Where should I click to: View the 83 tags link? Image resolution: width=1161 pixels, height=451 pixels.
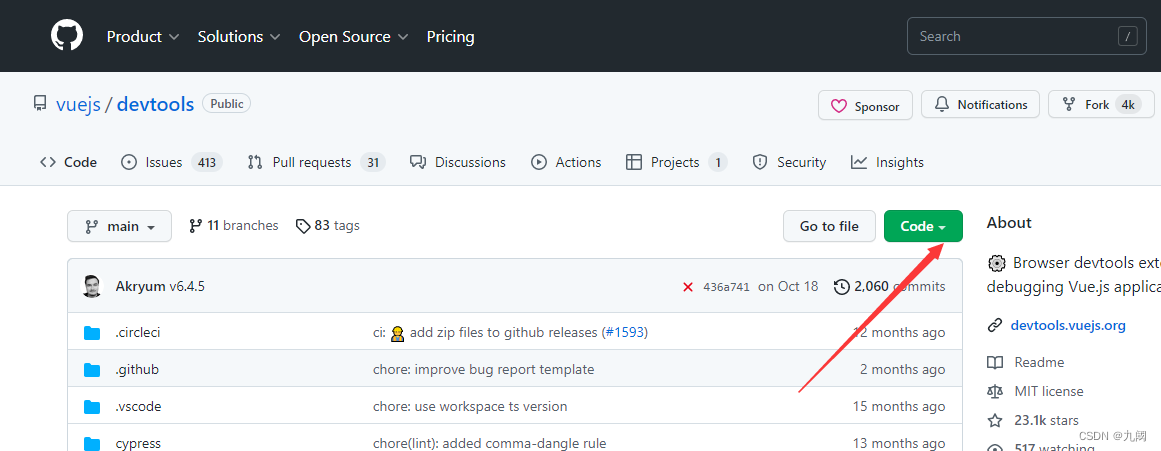[x=327, y=225]
